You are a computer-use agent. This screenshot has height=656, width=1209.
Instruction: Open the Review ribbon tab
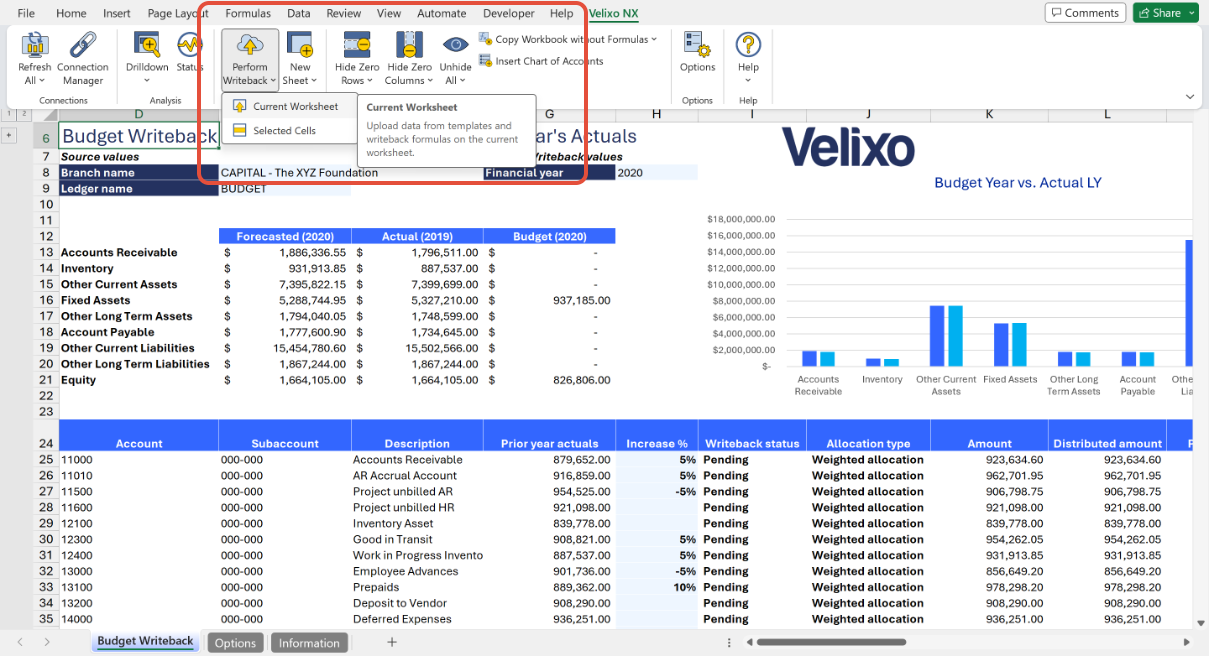click(x=344, y=13)
